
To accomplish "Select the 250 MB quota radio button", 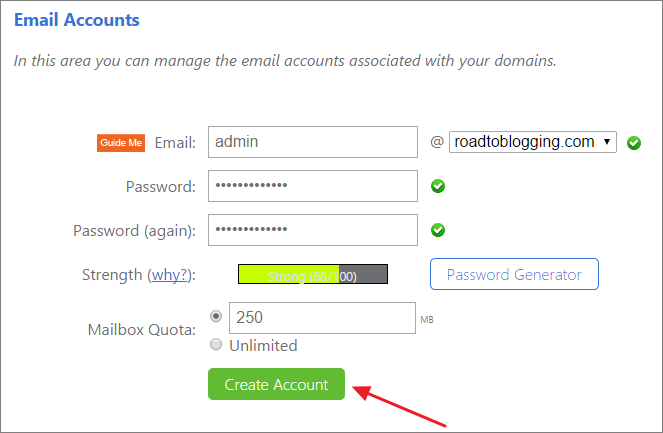I will [216, 316].
